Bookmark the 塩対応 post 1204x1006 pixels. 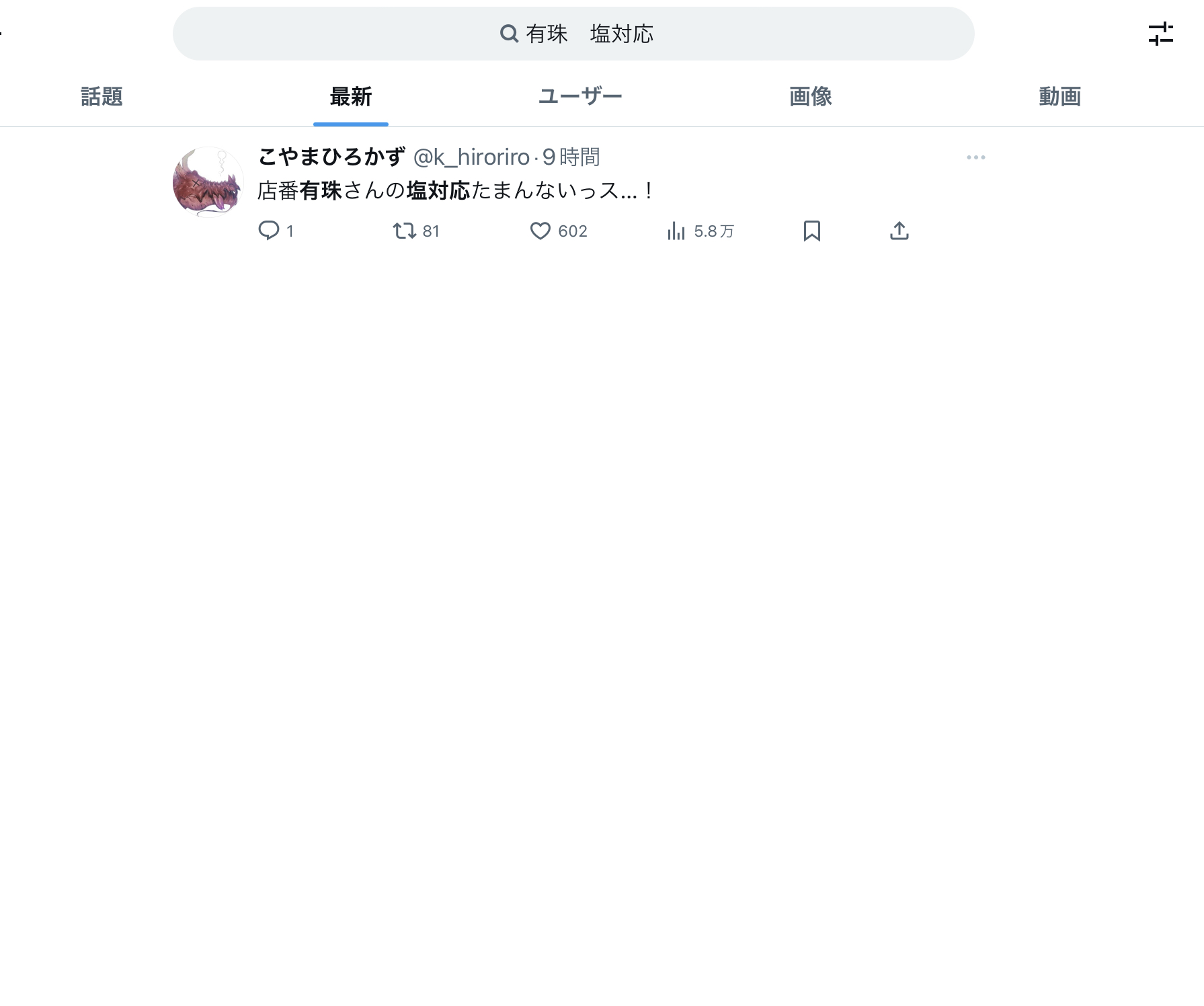pyautogui.click(x=811, y=231)
